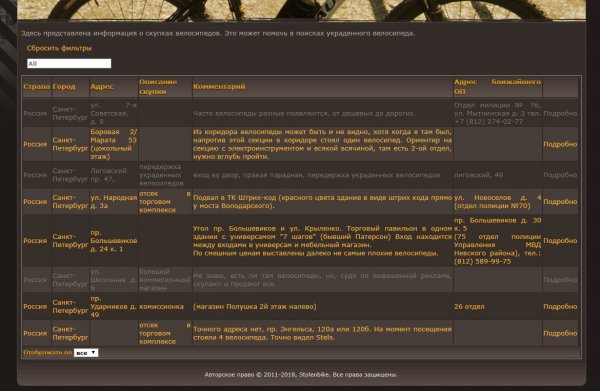This screenshot has height=391, width=600.
Task: Select the footer copyright text mentioning Stolenbike
Action: coord(301,375)
